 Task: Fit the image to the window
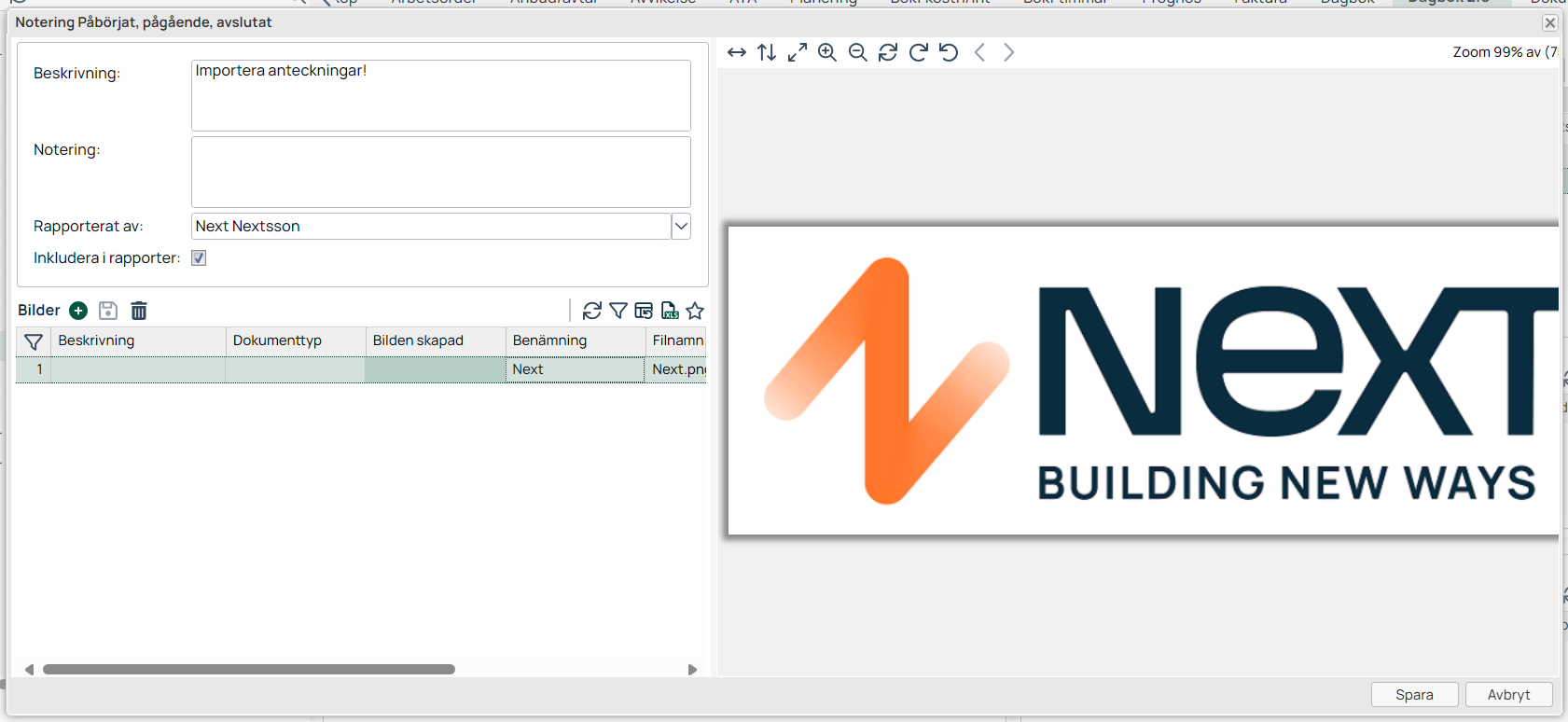pos(798,52)
